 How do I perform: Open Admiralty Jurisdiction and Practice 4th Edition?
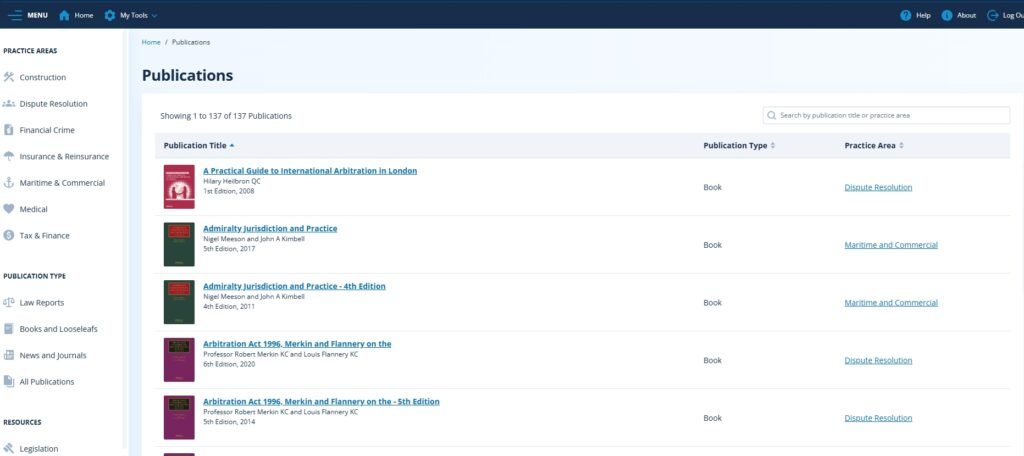click(294, 286)
